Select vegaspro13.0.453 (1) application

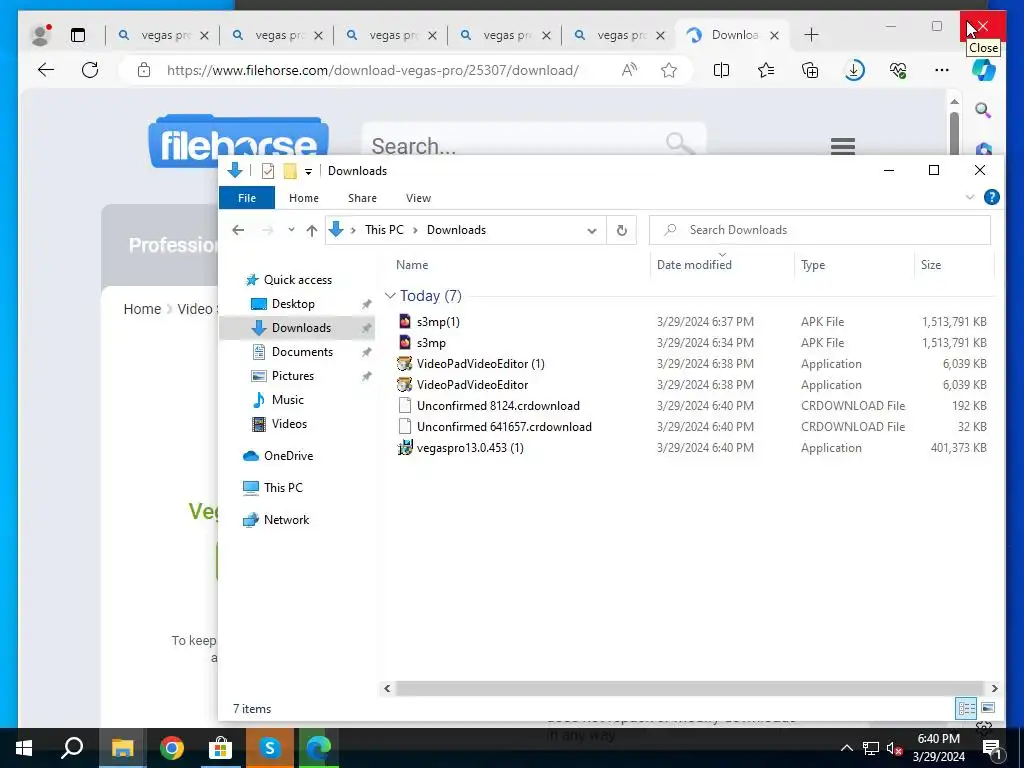click(470, 448)
